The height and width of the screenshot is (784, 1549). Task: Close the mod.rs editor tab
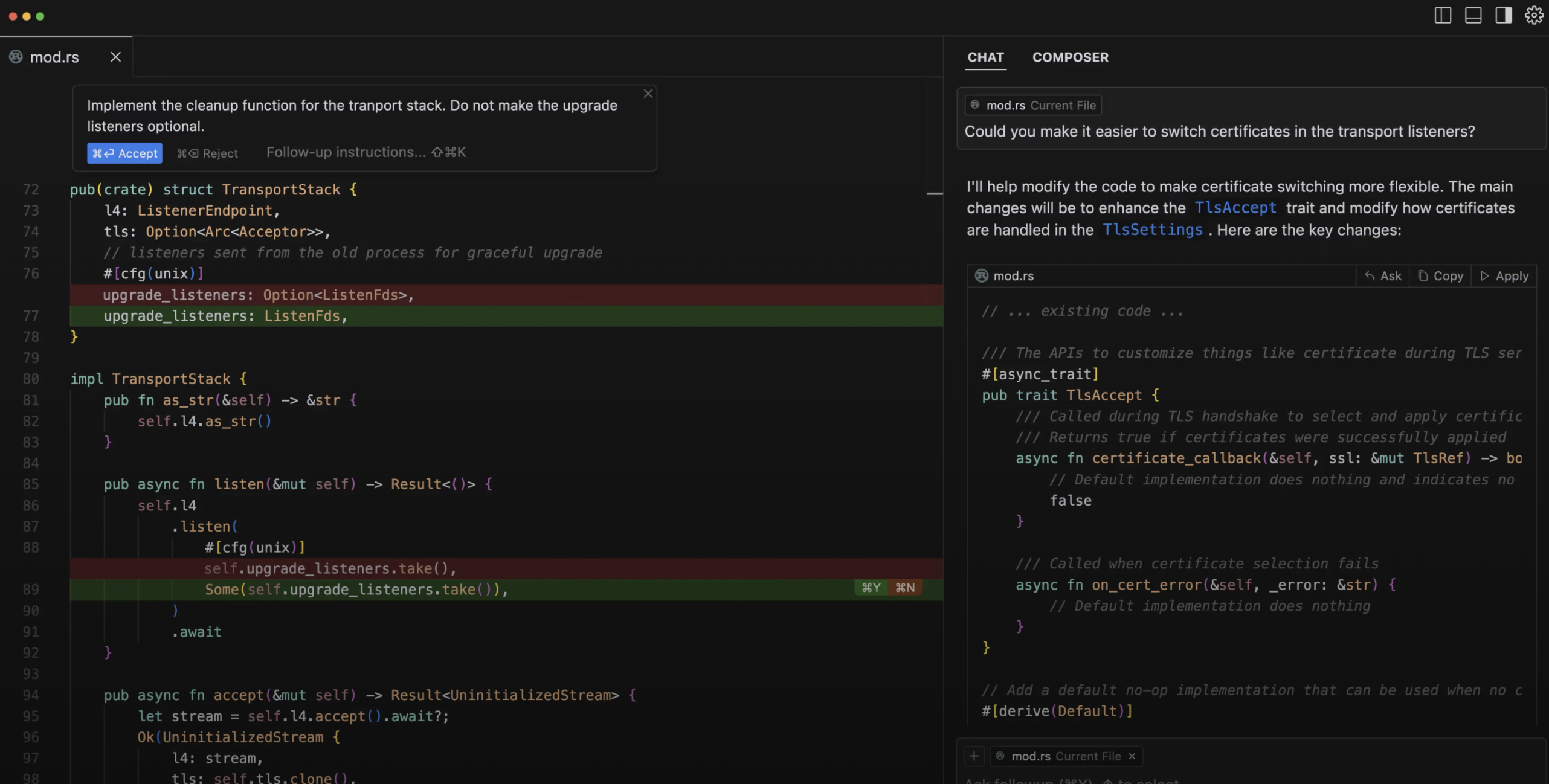[115, 57]
